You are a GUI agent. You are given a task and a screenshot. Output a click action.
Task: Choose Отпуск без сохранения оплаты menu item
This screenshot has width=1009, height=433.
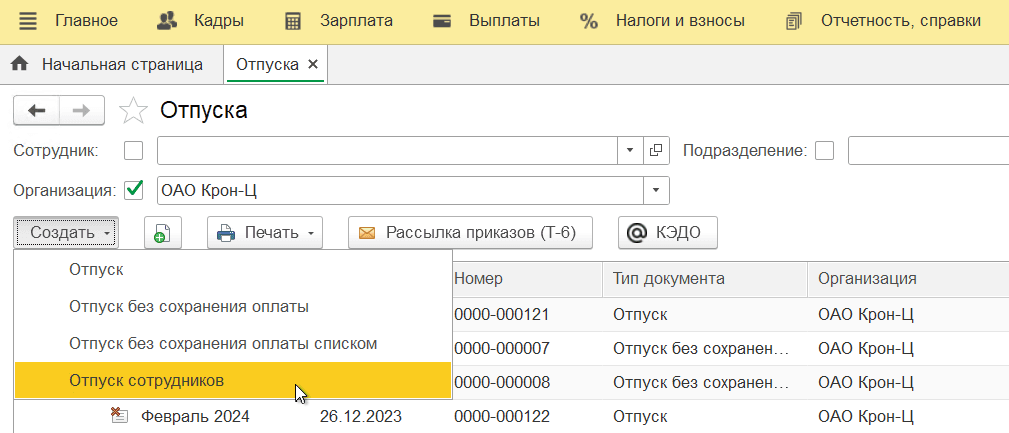tap(232, 307)
